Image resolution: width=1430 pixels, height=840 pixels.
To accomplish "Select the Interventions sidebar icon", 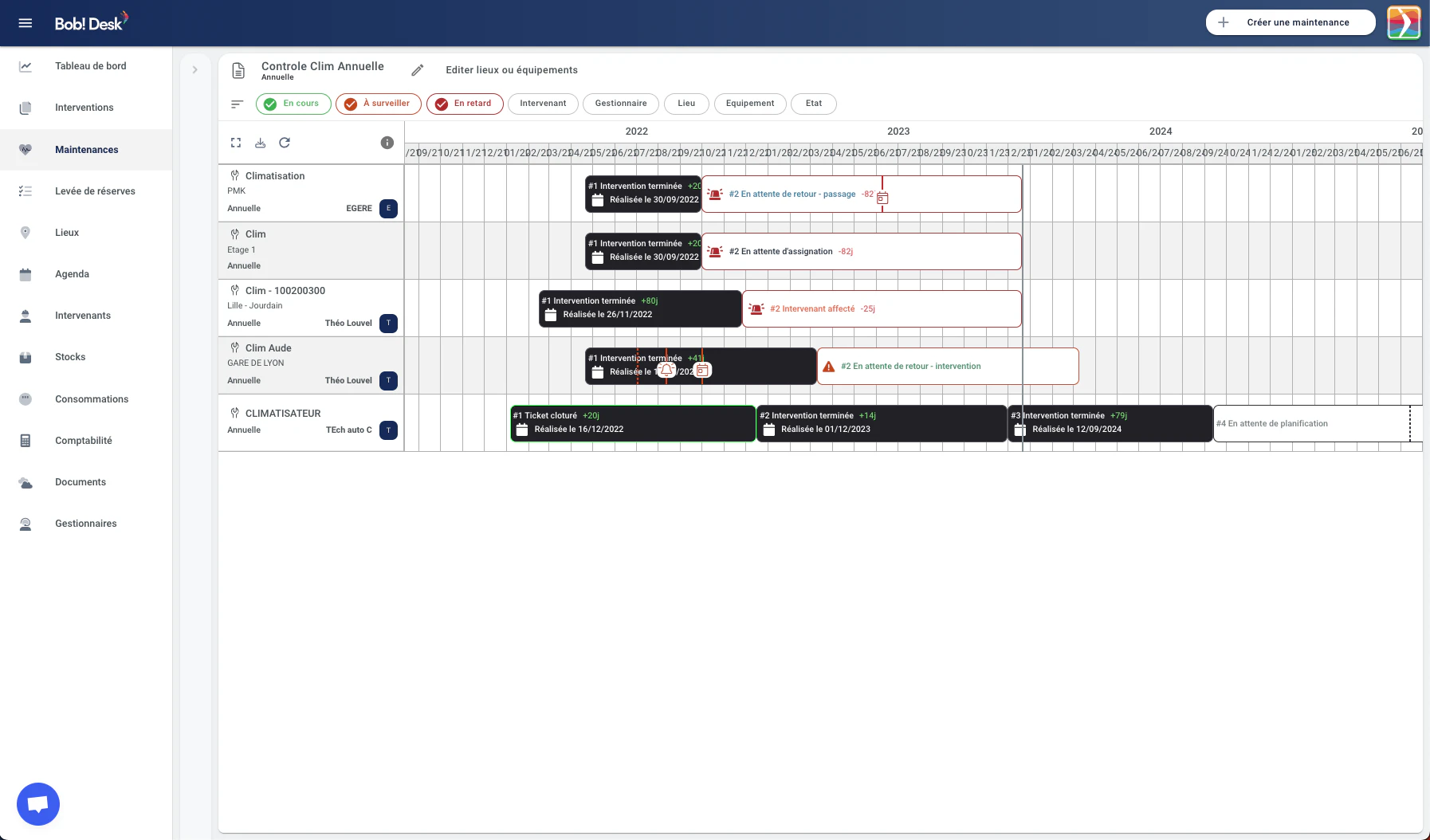I will pyautogui.click(x=26, y=107).
